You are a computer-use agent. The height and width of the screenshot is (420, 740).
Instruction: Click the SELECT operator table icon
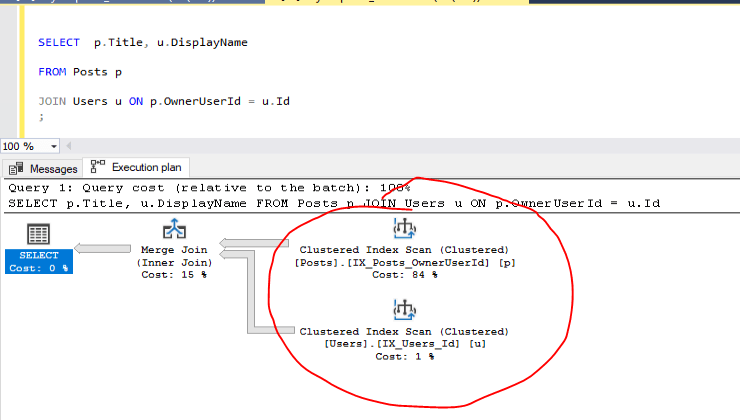(39, 235)
